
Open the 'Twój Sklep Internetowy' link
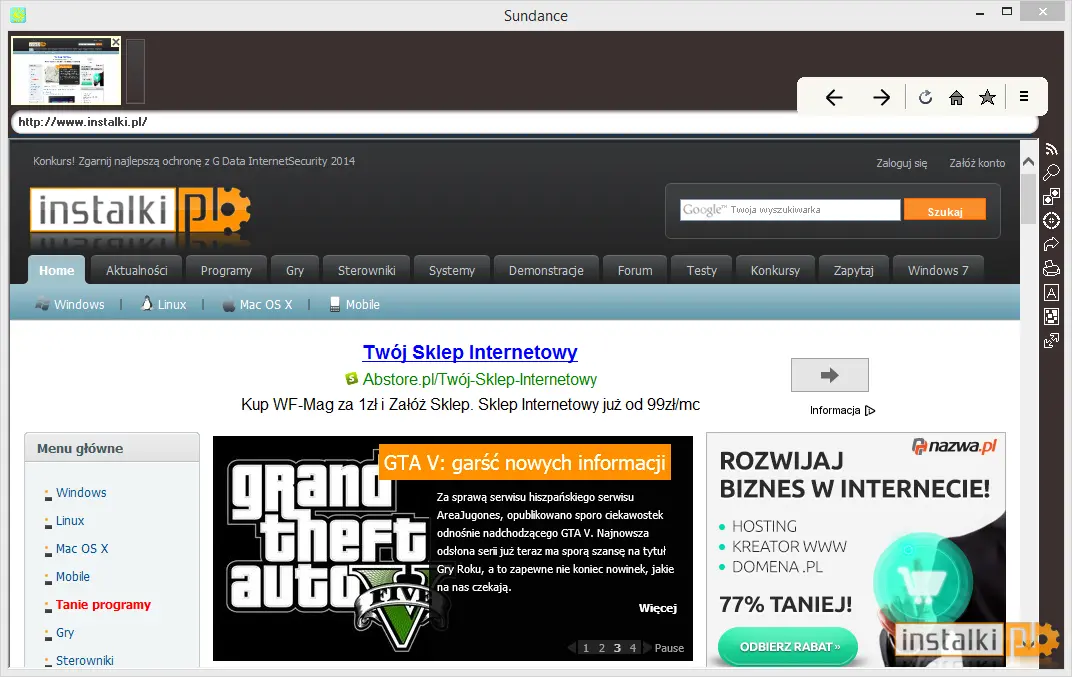click(470, 352)
